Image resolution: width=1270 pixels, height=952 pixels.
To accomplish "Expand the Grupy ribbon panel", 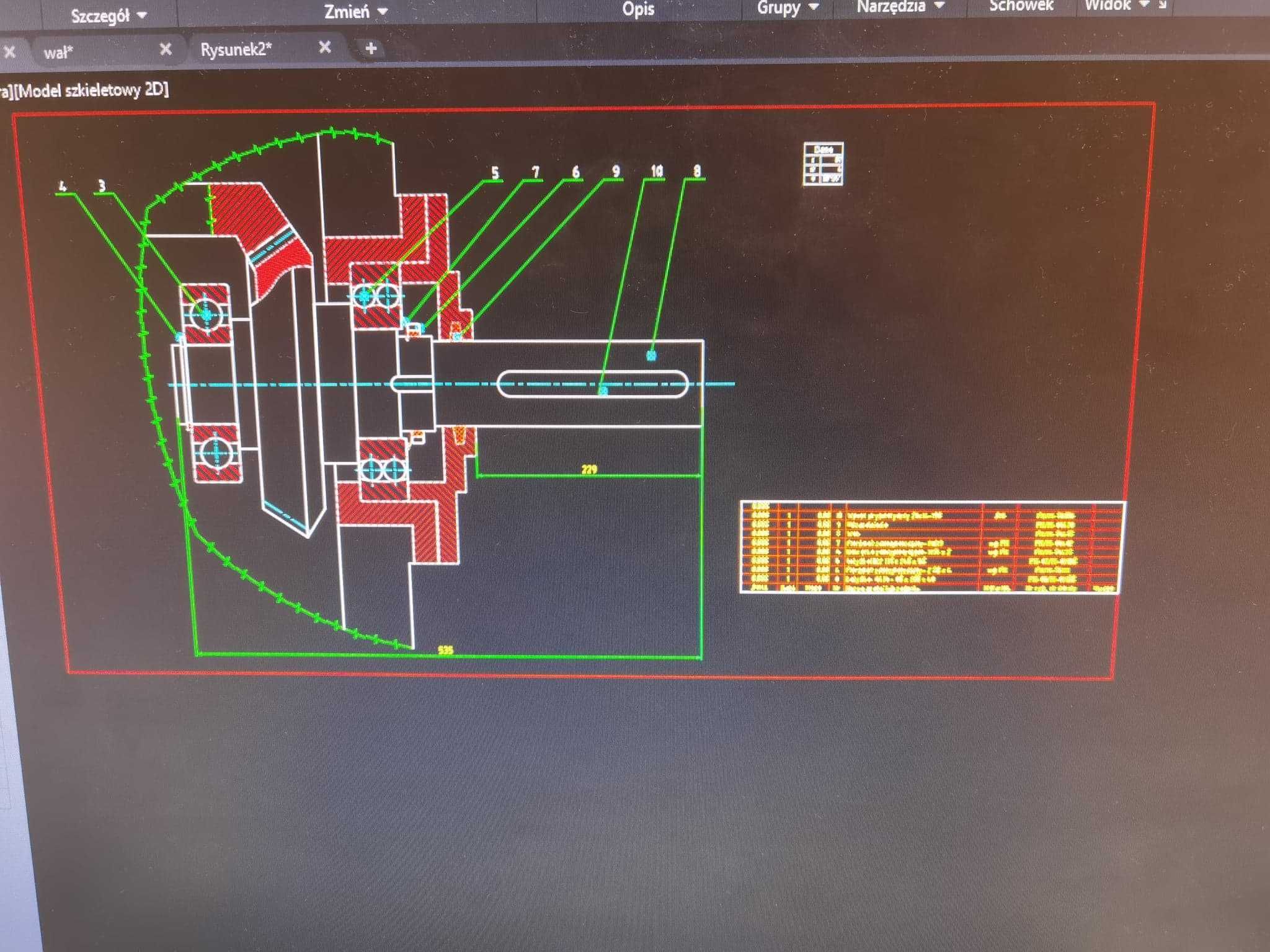I will click(x=788, y=8).
